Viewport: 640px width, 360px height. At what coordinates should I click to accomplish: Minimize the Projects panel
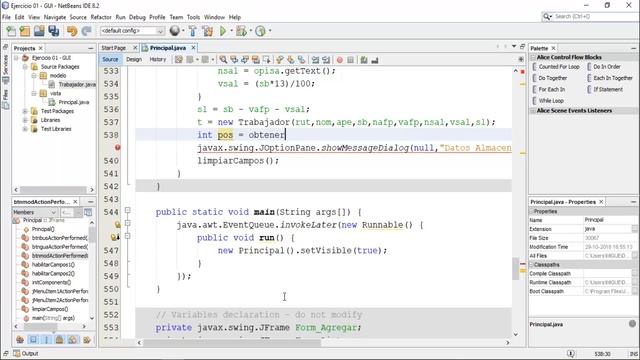91,48
